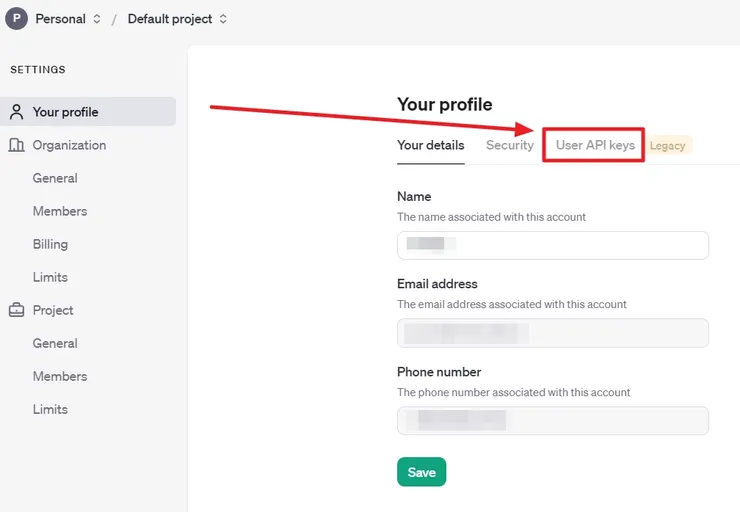Open the Security tab
Viewport: 740px width, 512px height.
[510, 145]
